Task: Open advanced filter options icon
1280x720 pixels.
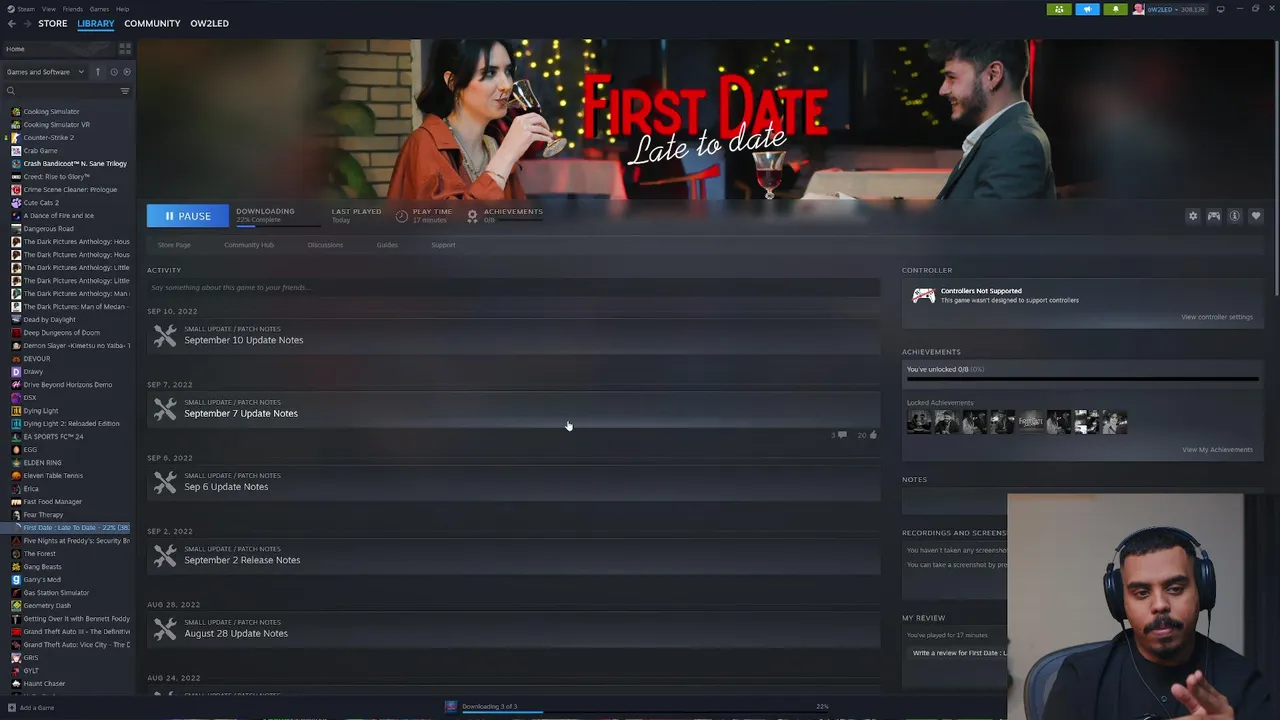Action: tap(125, 91)
